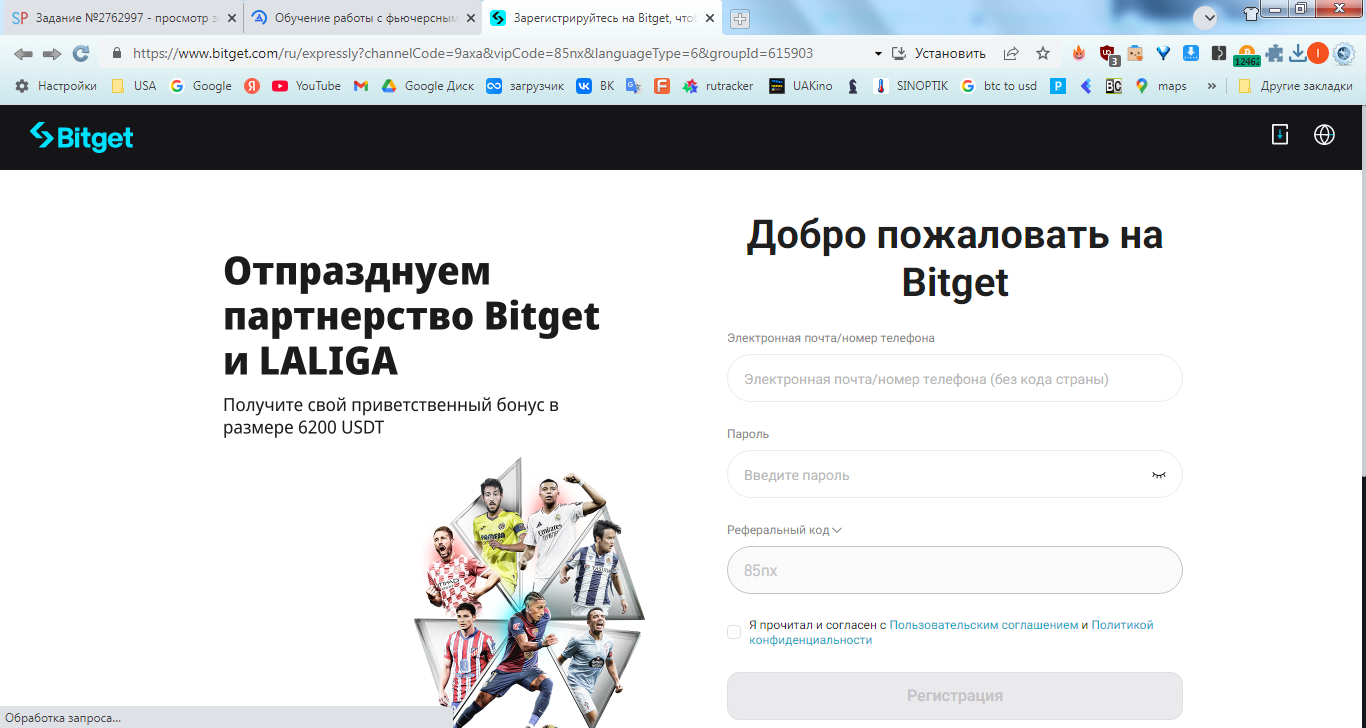
Task: Open the SINOPTIK weather bookmark
Action: tap(911, 86)
